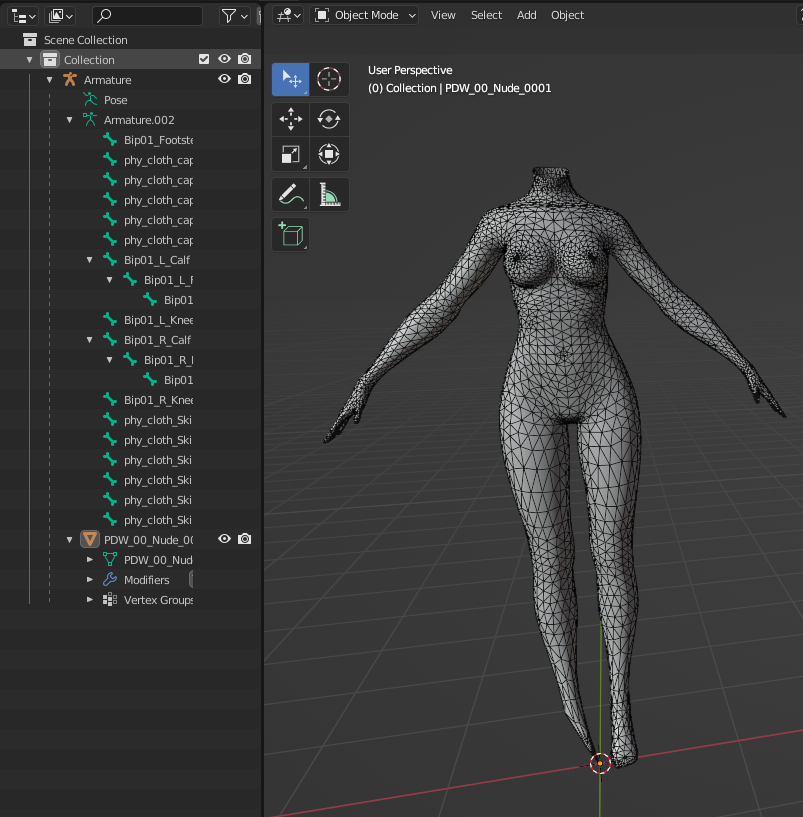Activate the Add Cube tool
The height and width of the screenshot is (817, 803).
click(291, 234)
